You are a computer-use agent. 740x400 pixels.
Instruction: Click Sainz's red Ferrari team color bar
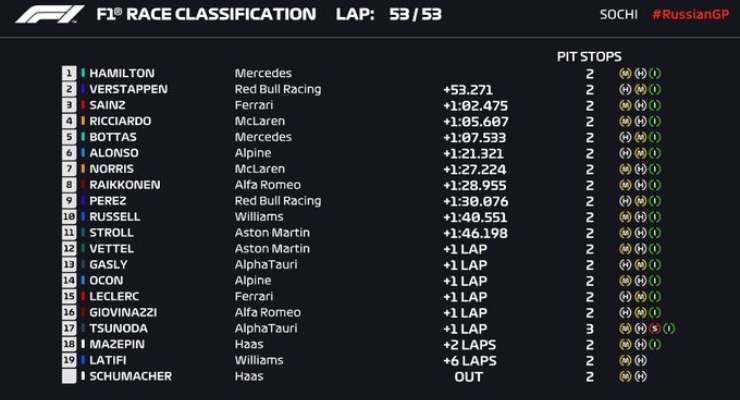pos(83,105)
